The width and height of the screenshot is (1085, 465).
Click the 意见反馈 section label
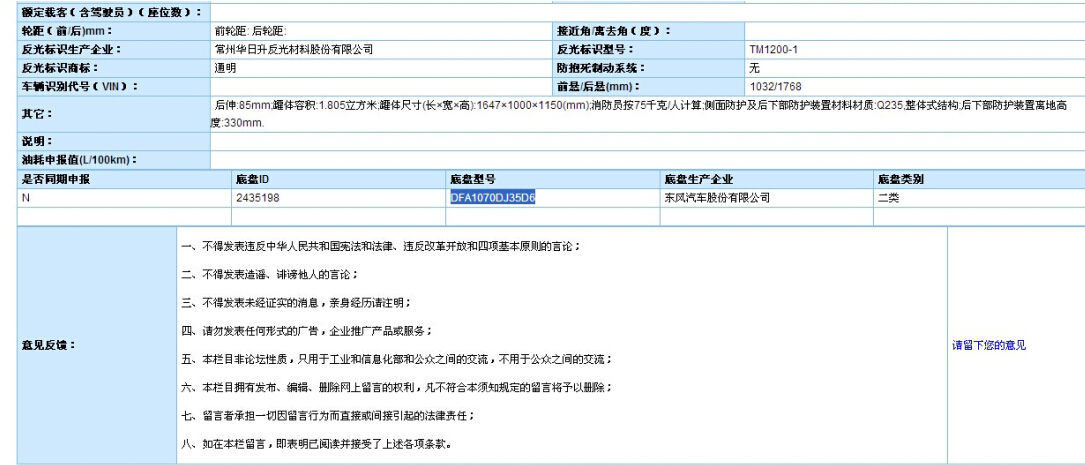click(x=48, y=345)
